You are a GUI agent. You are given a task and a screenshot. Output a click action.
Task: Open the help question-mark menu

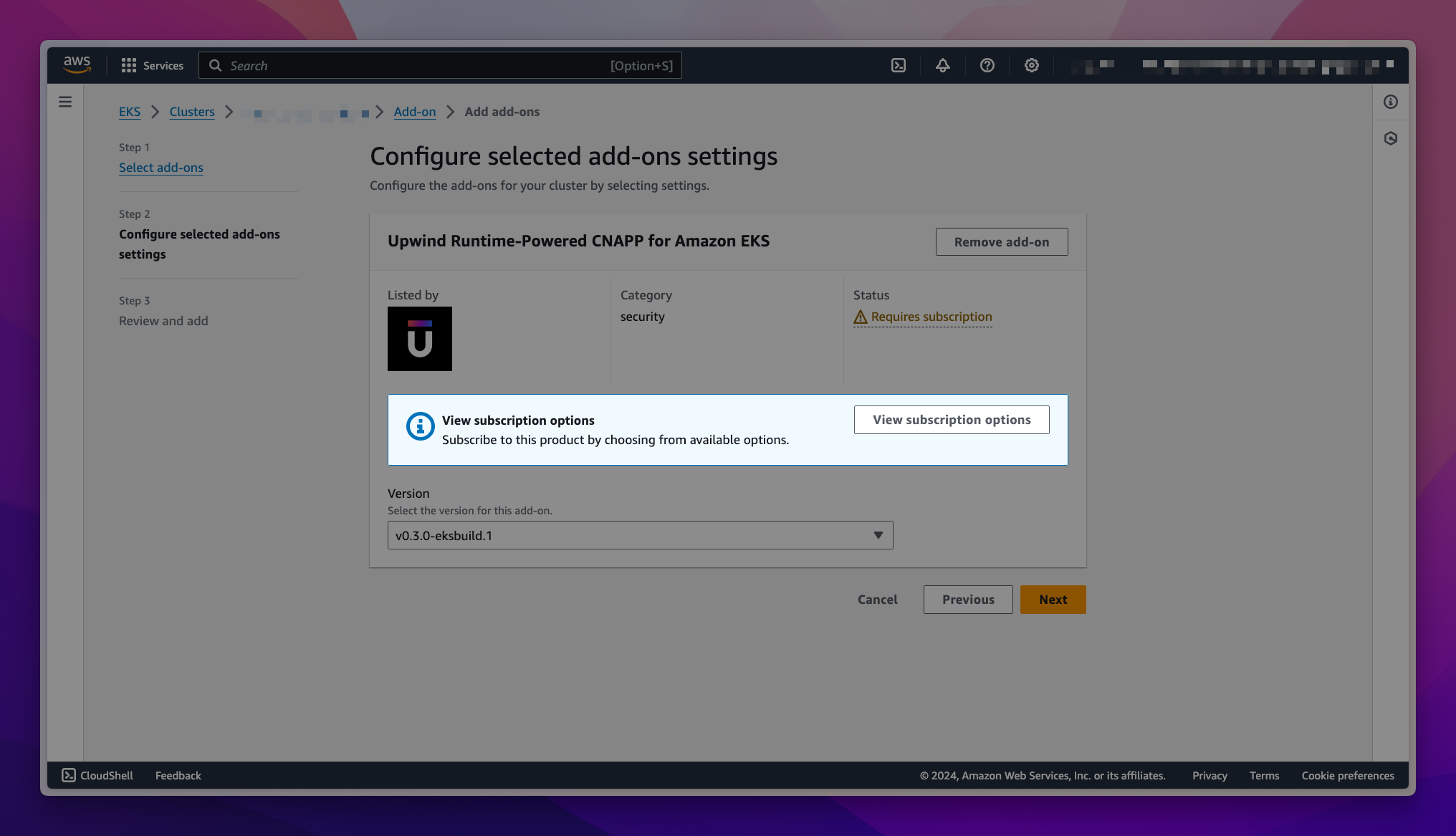987,65
